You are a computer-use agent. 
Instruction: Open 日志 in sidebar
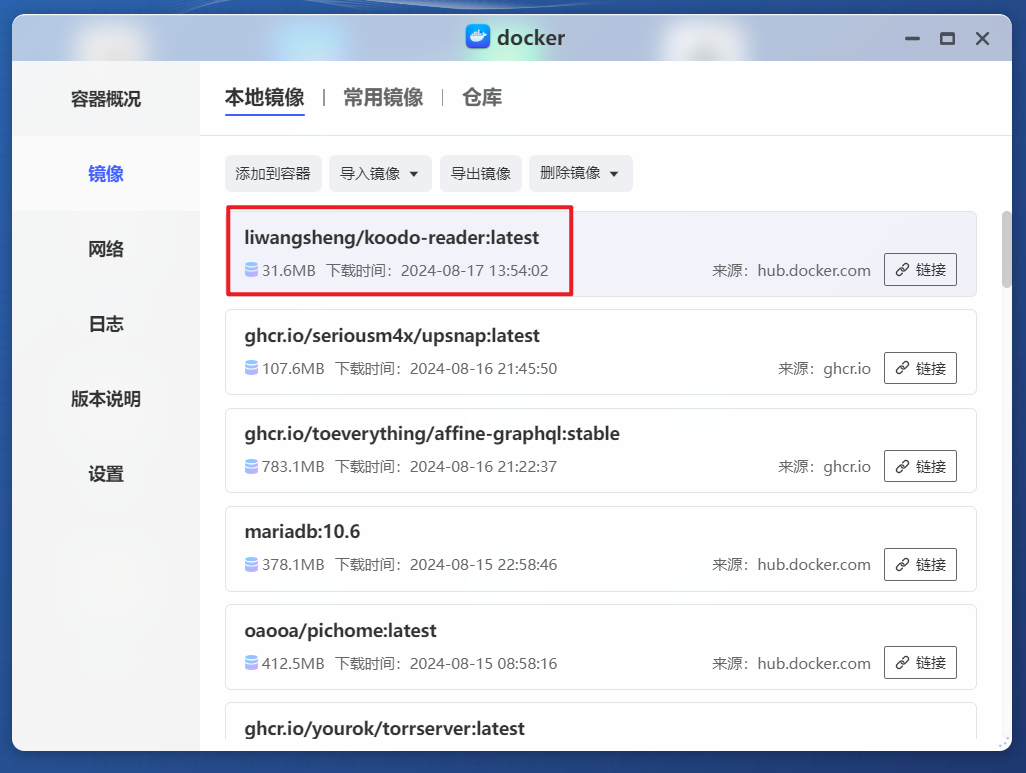pos(106,323)
